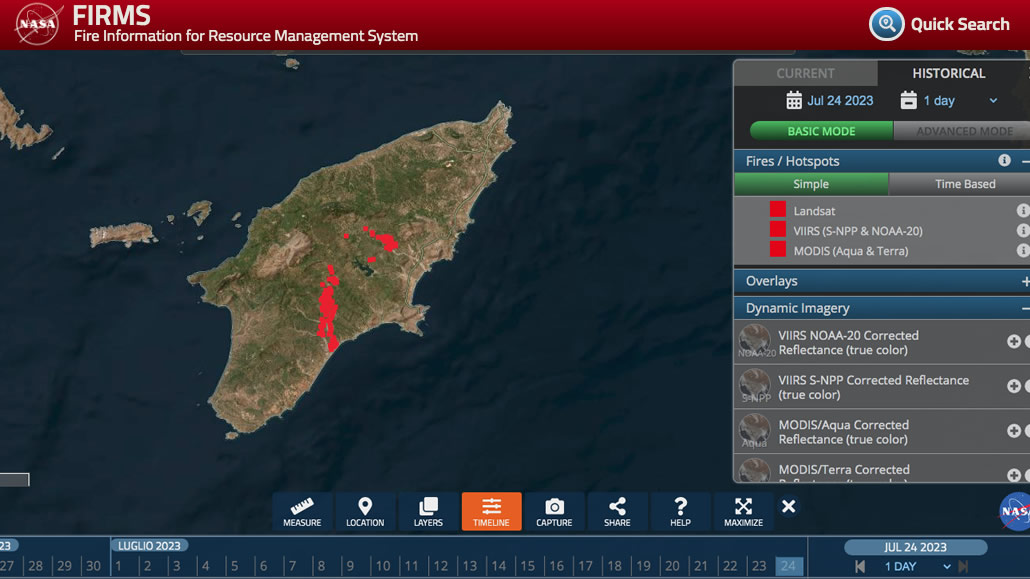Click the Landsat layer label
The image size is (1030, 579).
pos(814,211)
